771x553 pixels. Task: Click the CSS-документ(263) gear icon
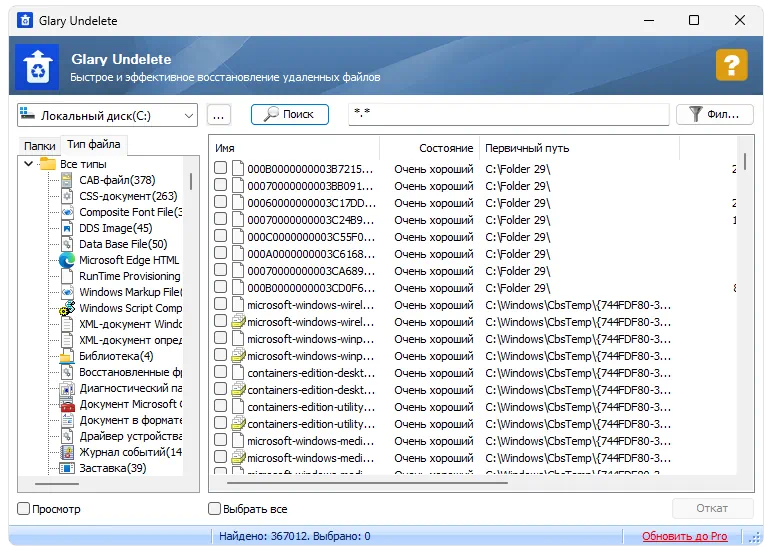67,197
